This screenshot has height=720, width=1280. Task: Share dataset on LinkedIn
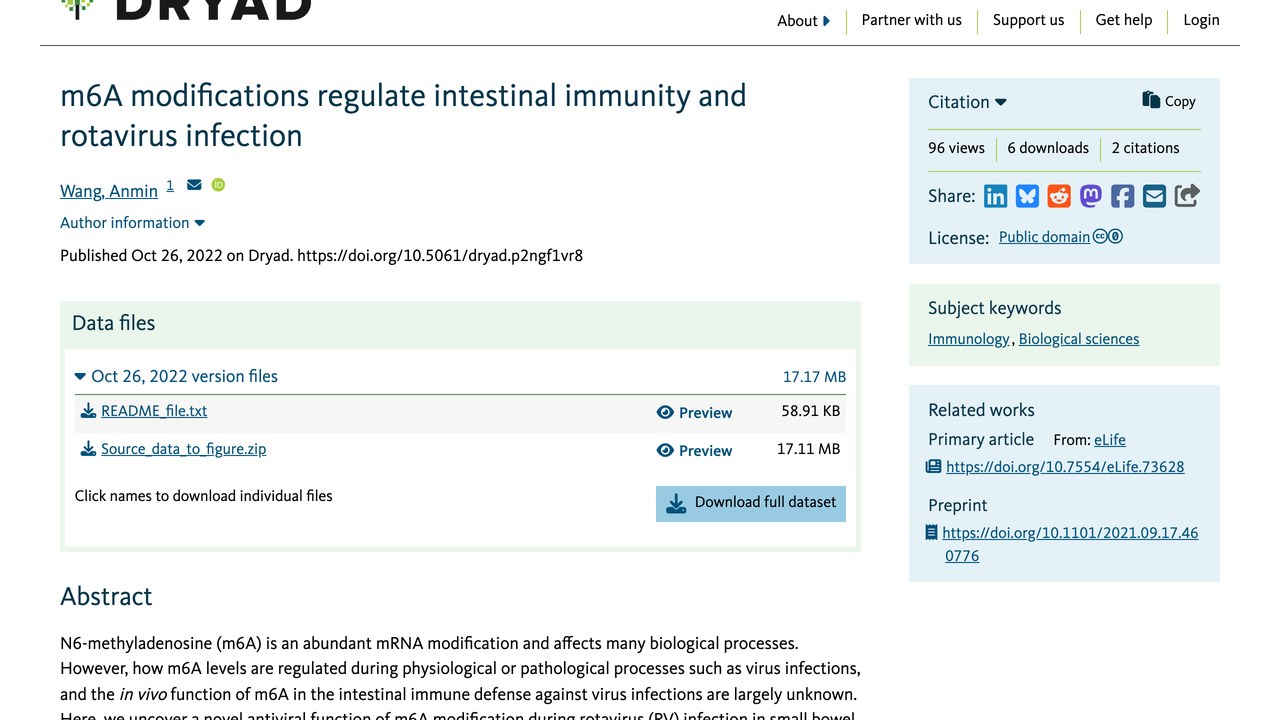(x=995, y=196)
